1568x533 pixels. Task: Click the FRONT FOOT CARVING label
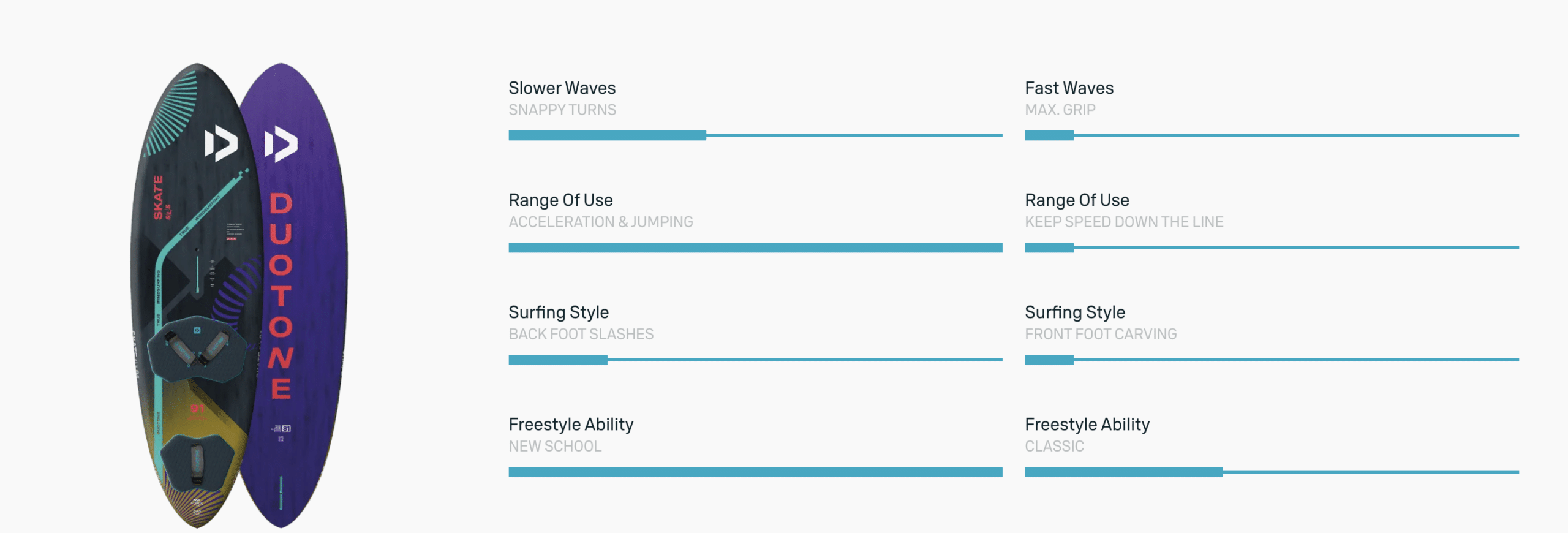click(x=1101, y=334)
